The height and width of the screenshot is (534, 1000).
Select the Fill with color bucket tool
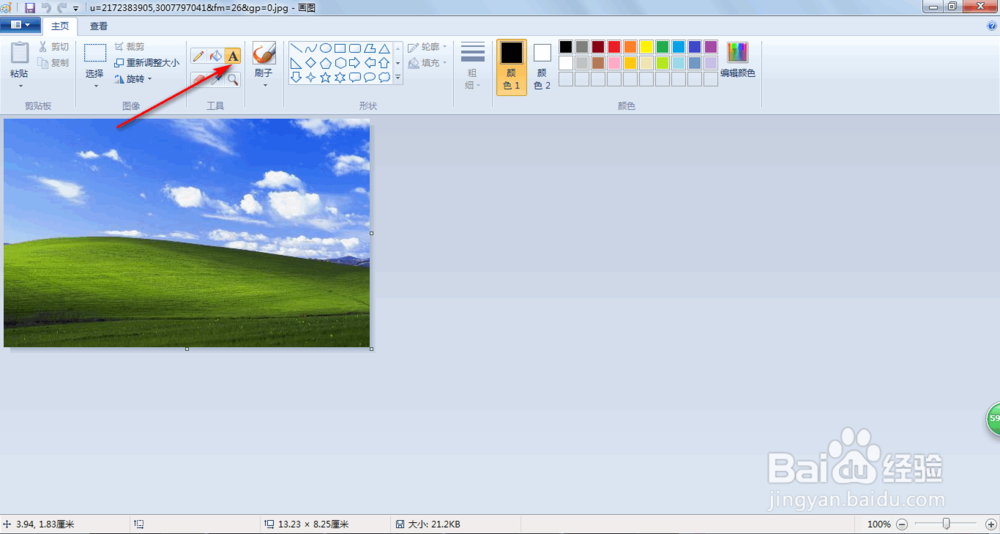pos(216,56)
